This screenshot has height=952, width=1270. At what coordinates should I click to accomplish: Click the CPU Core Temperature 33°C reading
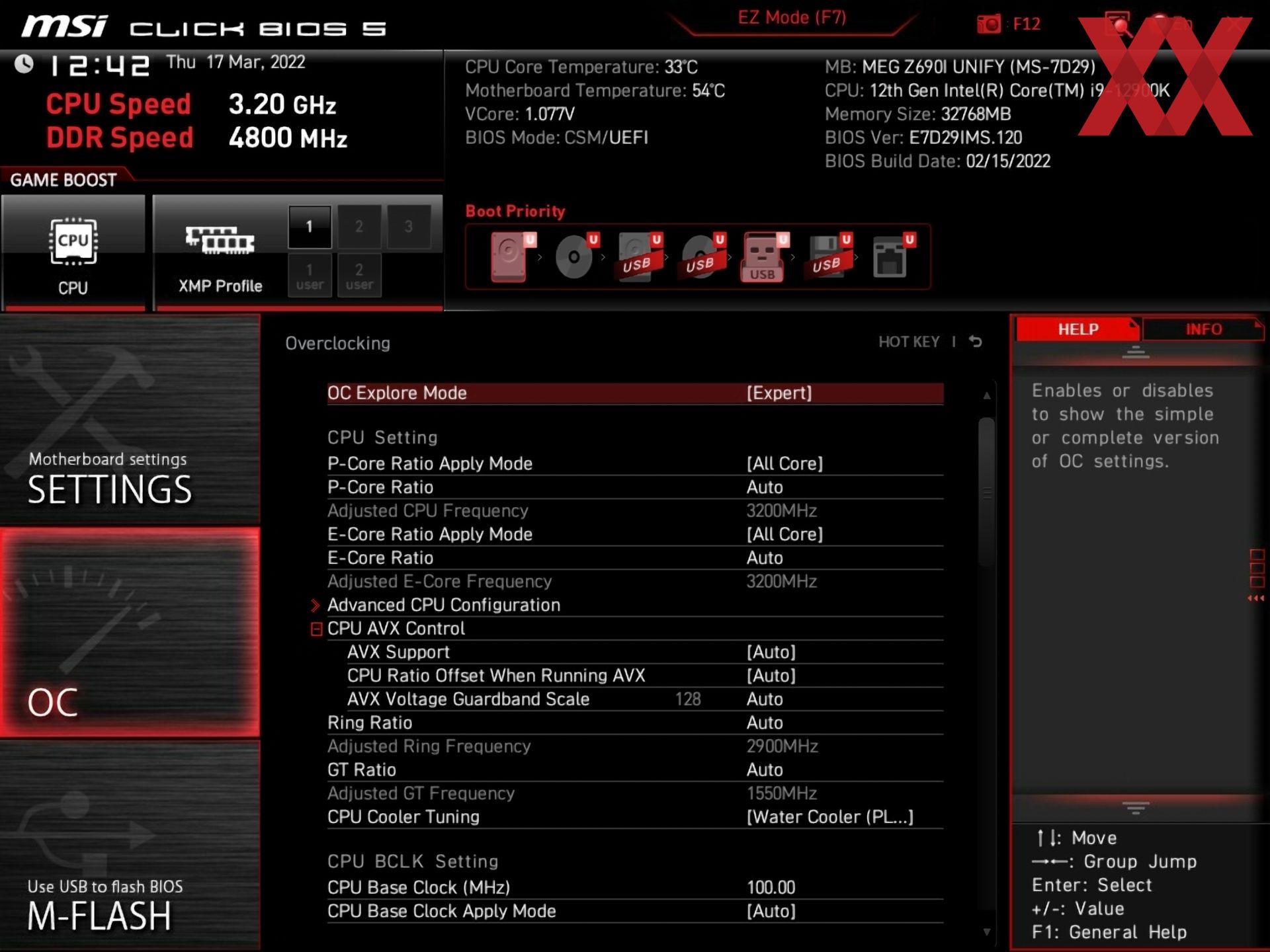(x=581, y=67)
